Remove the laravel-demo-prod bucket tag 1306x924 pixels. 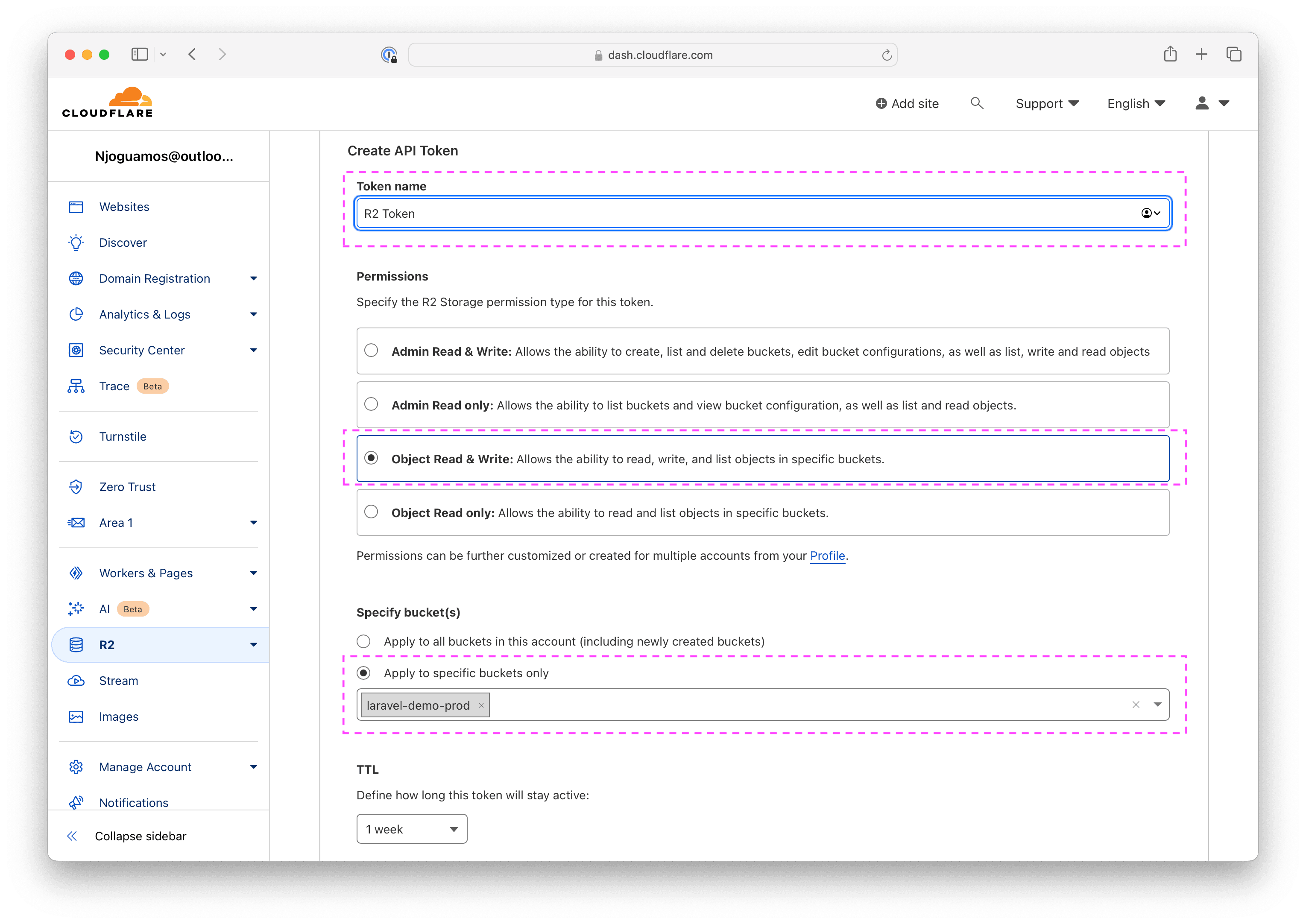pyautogui.click(x=481, y=705)
